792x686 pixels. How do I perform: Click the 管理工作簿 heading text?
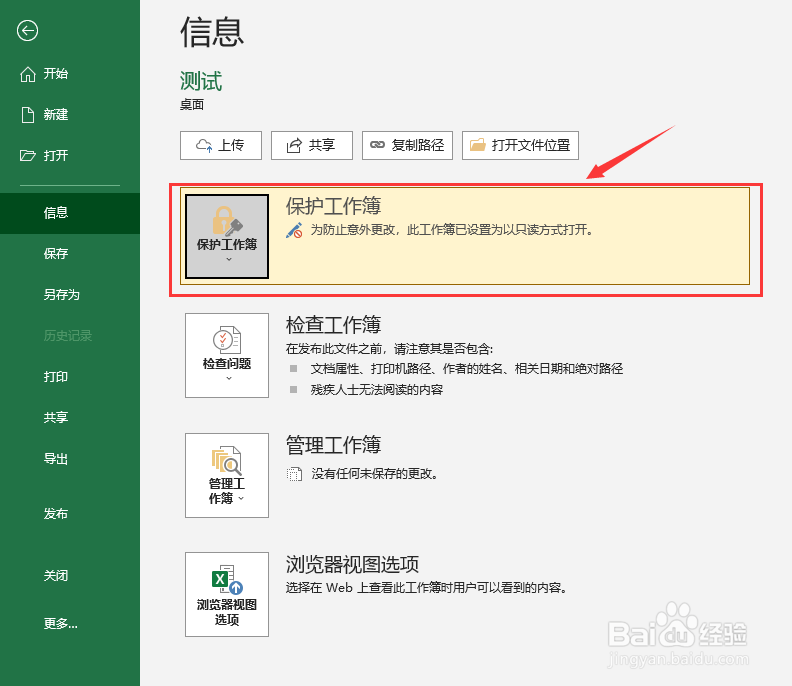333,445
